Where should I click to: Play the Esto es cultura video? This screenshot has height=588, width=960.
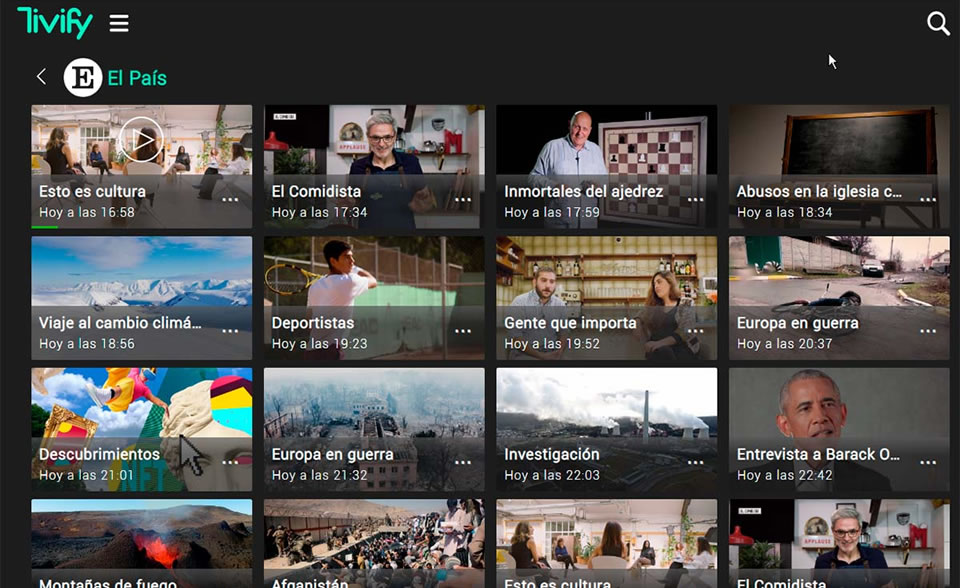tap(140, 139)
